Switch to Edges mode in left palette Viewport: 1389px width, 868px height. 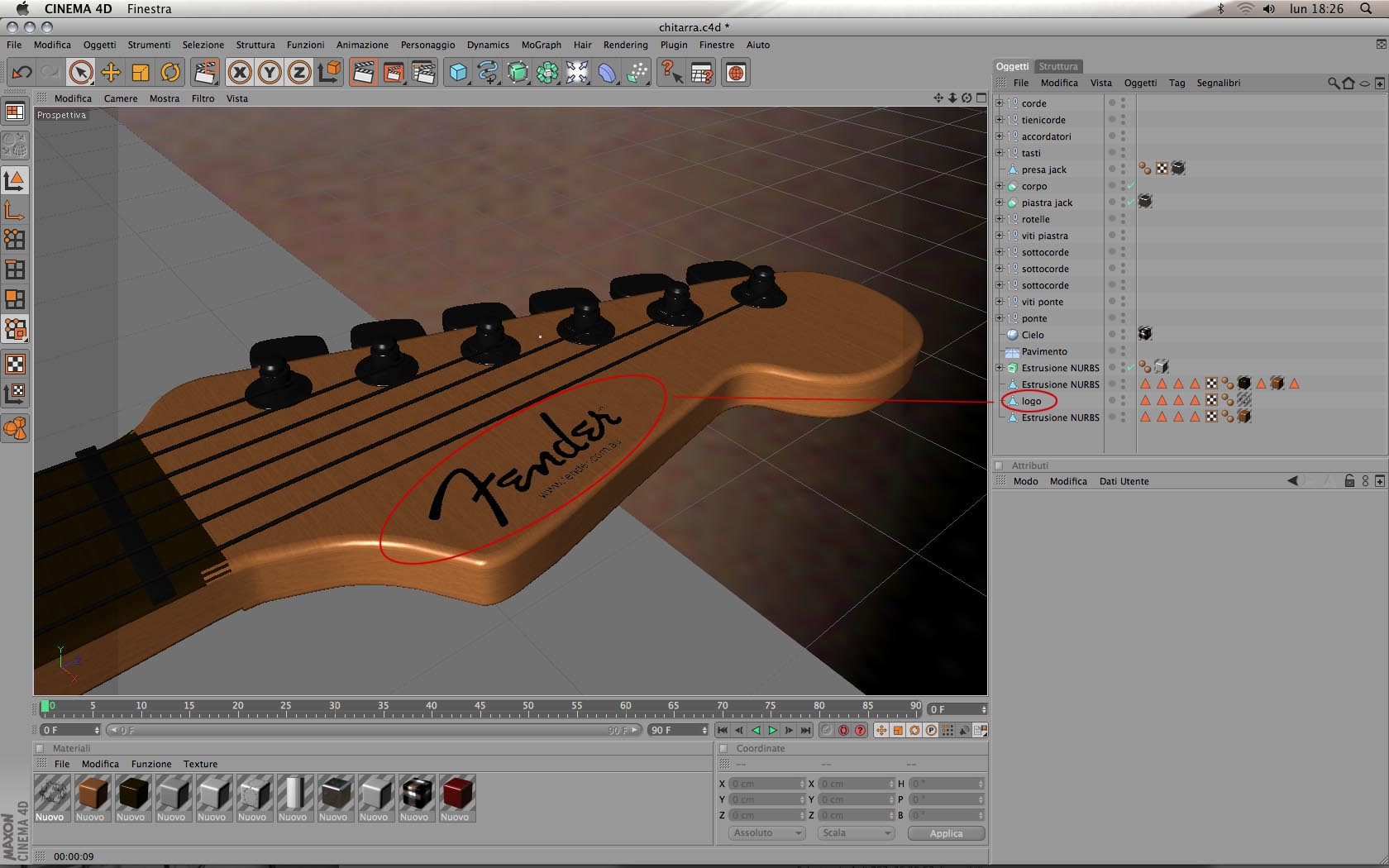[x=15, y=269]
